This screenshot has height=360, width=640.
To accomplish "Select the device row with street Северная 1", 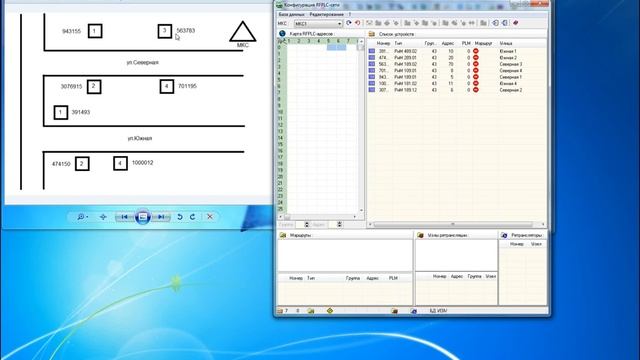I will 456,77.
